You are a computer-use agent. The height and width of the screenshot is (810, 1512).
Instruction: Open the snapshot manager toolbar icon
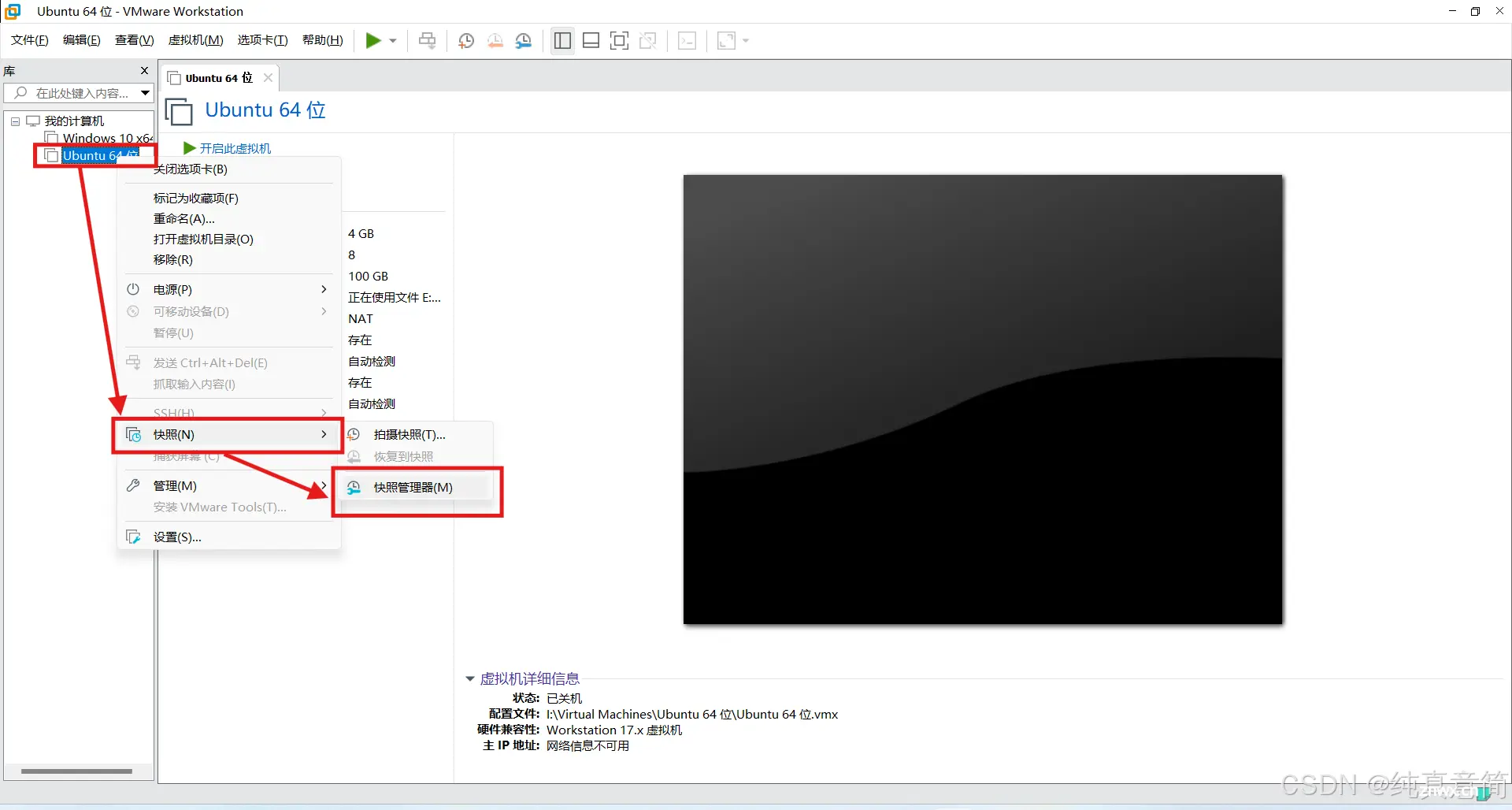coord(524,41)
